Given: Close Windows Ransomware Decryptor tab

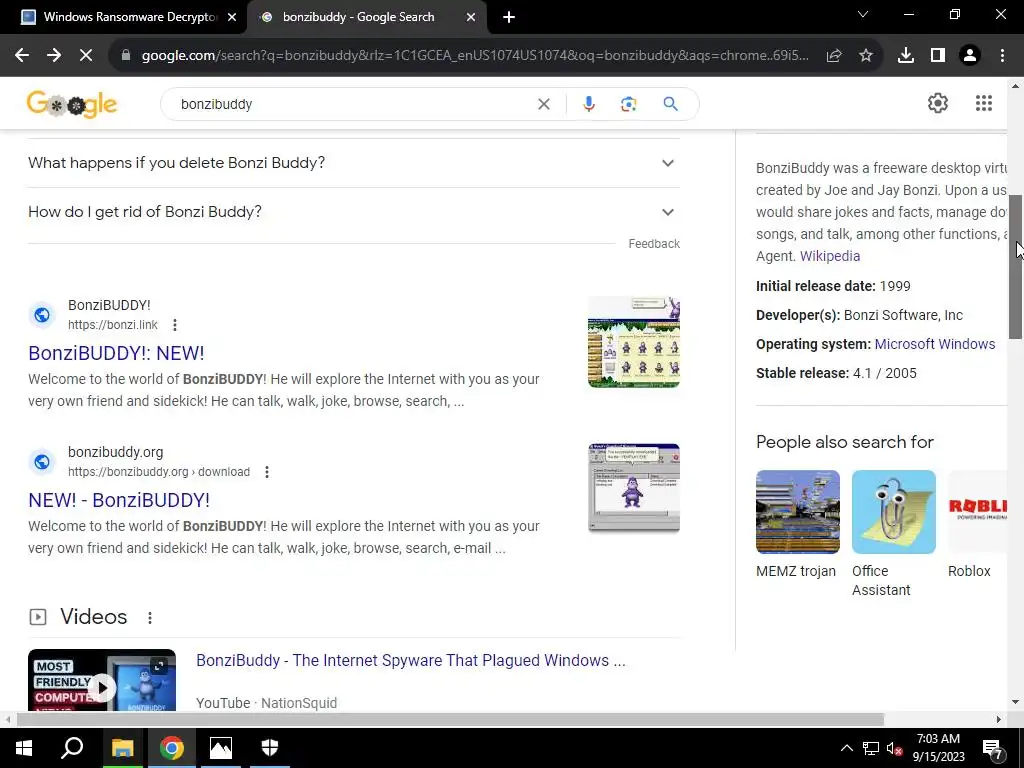Looking at the screenshot, I should [x=232, y=17].
